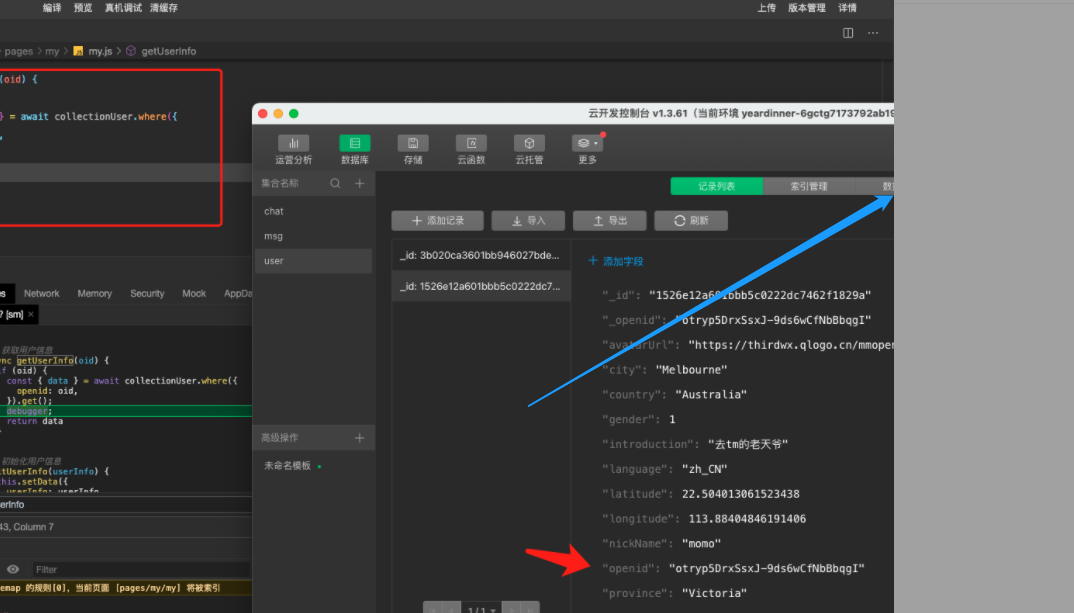Click the _id value 1526e12a601bbb5c0222dc7462f1829a

click(760, 295)
